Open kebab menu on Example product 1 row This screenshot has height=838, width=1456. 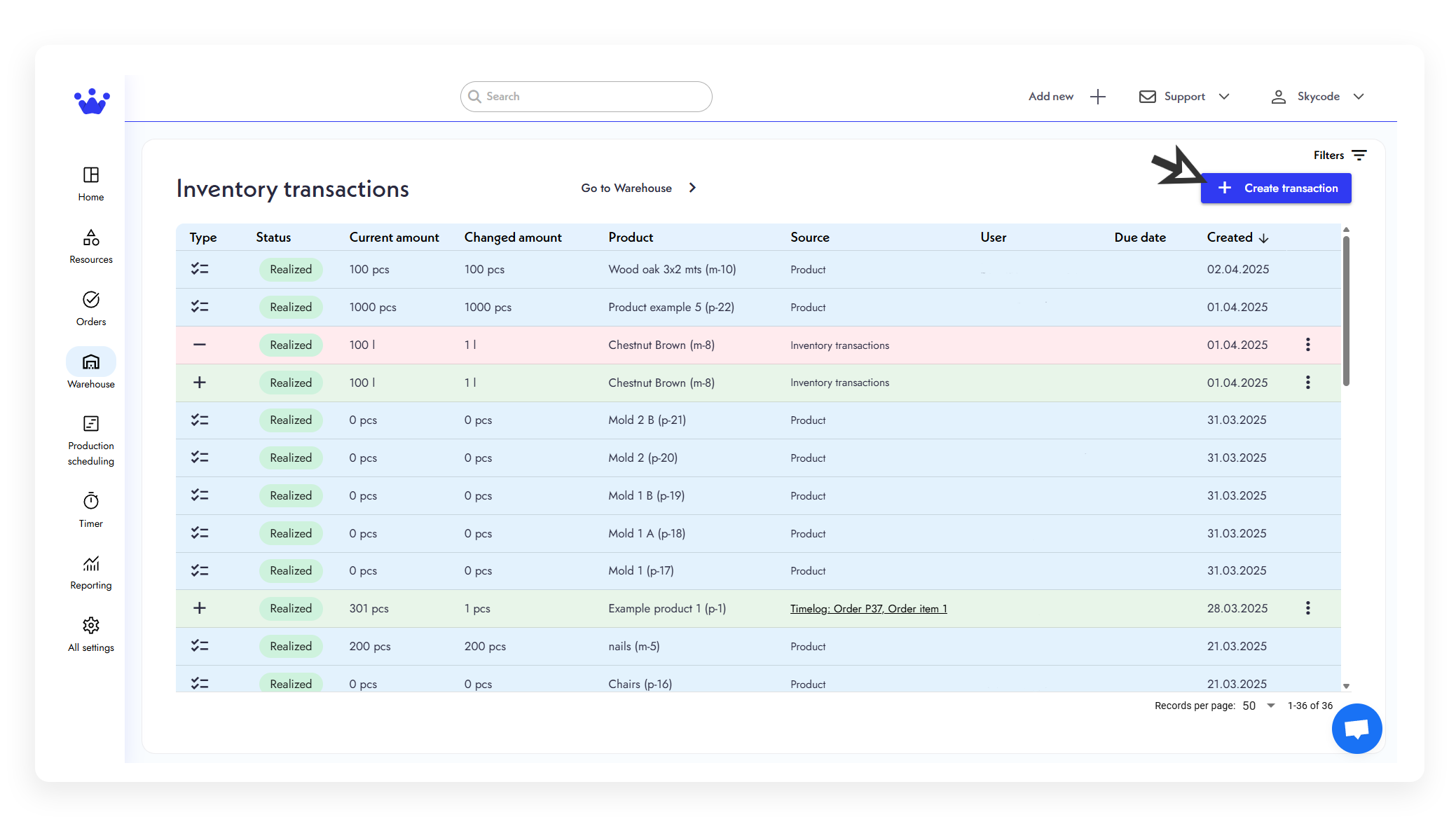click(x=1307, y=608)
